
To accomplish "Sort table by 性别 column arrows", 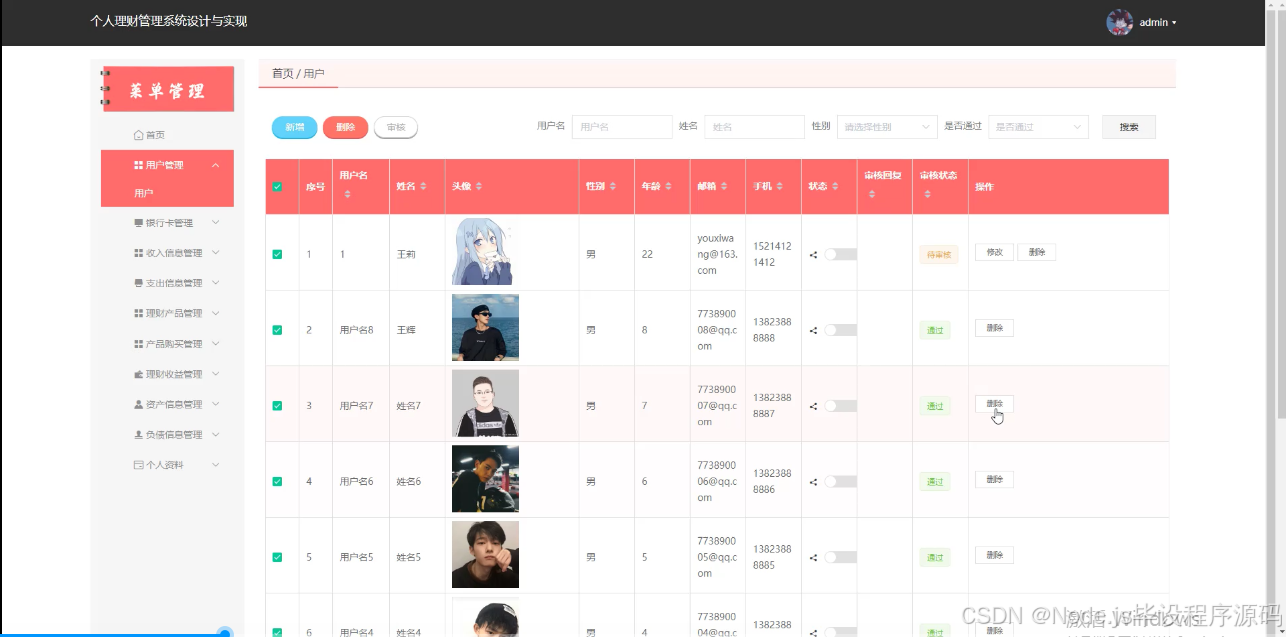I will click(613, 187).
